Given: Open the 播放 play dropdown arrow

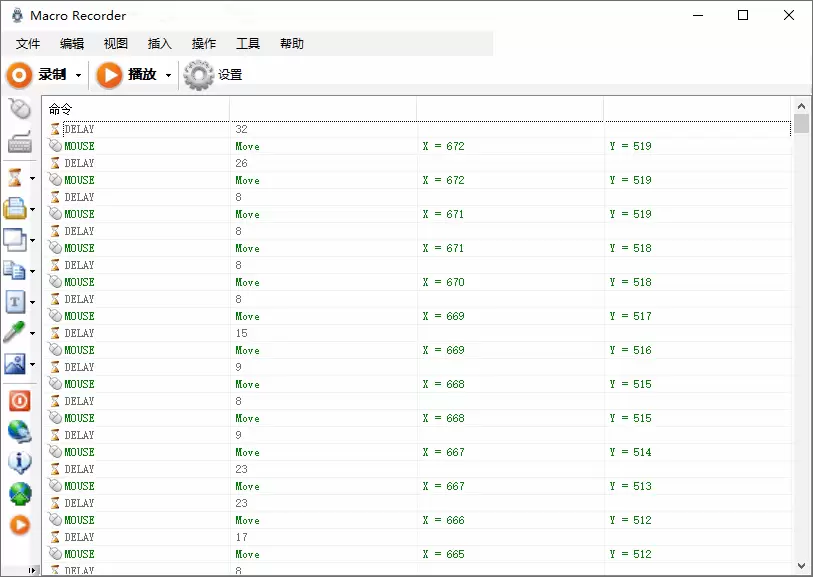Looking at the screenshot, I should [169, 76].
